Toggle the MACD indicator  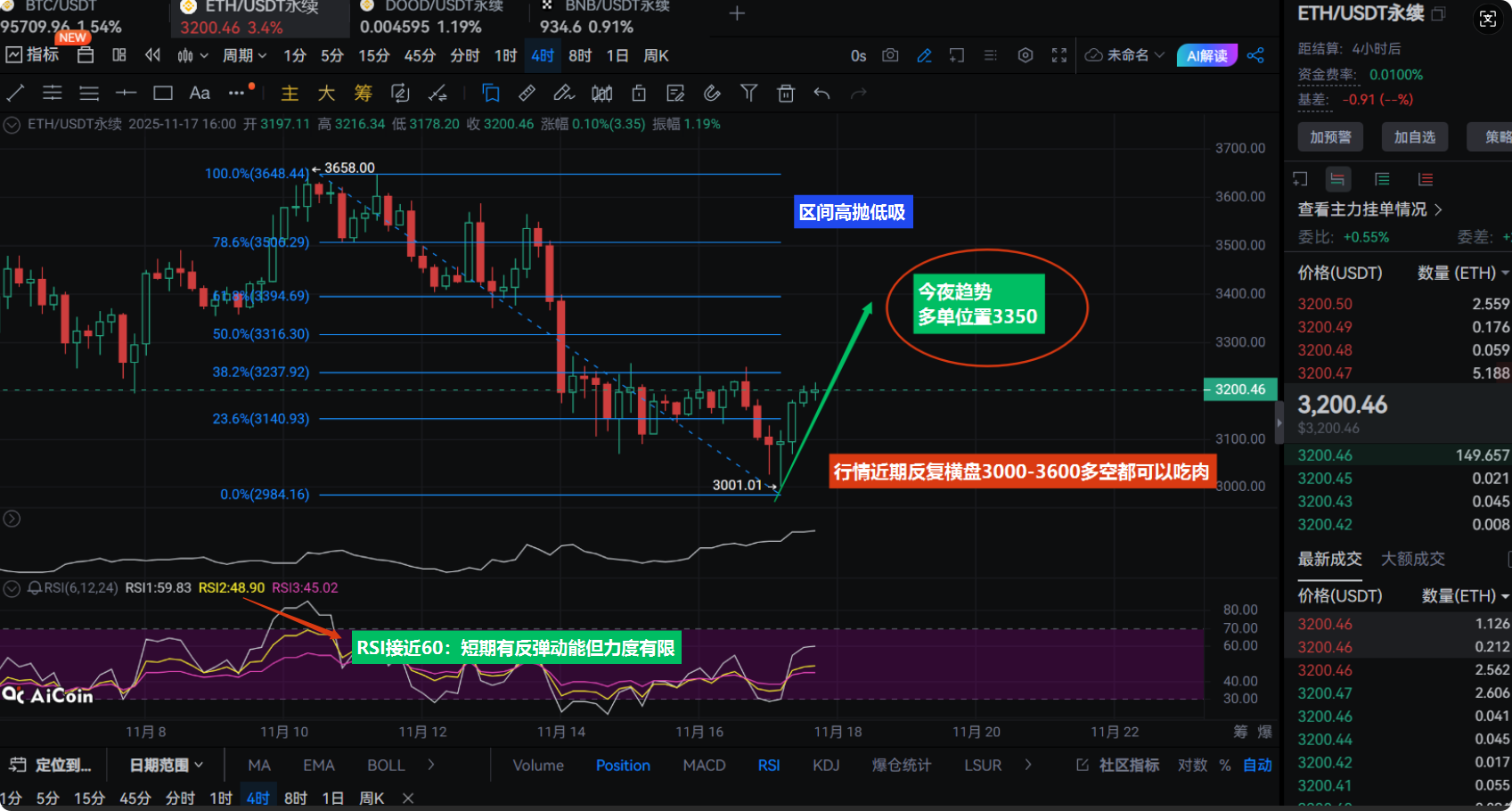point(704,765)
